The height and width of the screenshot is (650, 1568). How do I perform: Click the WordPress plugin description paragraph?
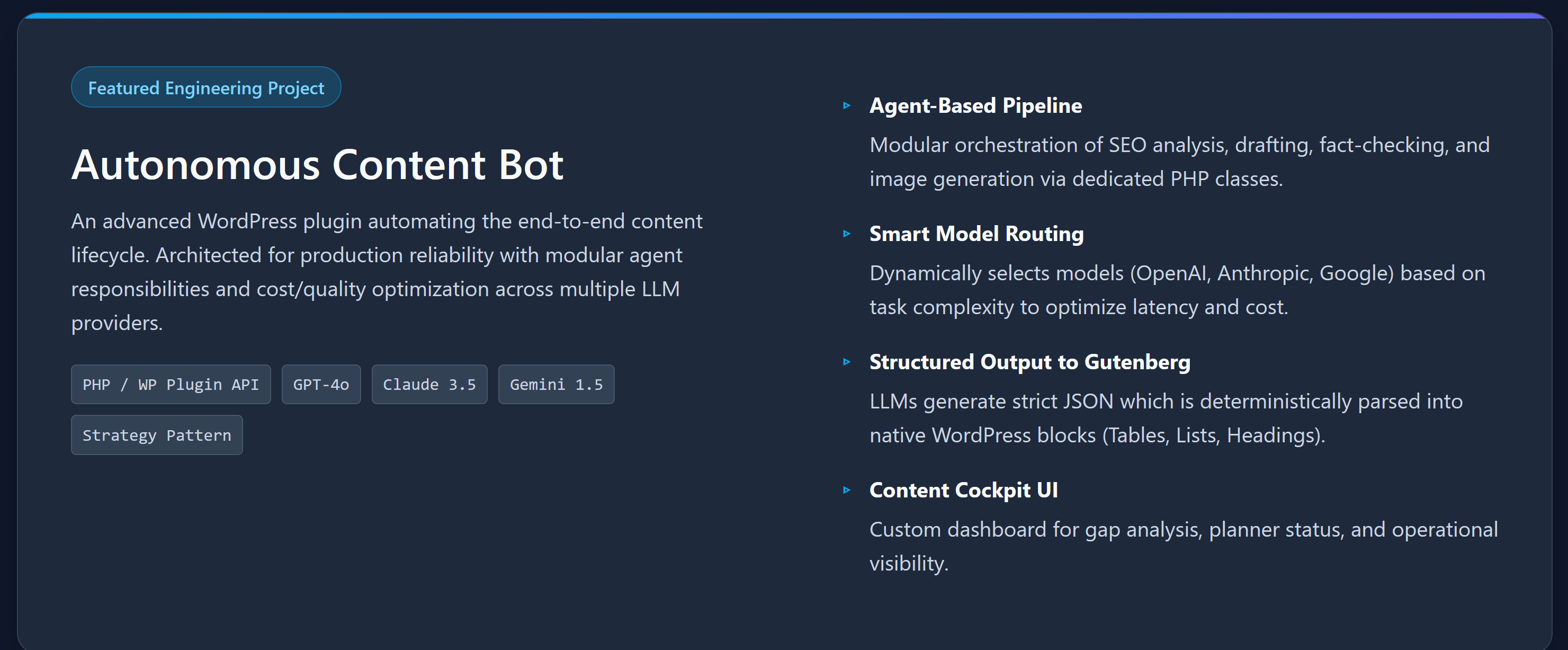pyautogui.click(x=387, y=272)
